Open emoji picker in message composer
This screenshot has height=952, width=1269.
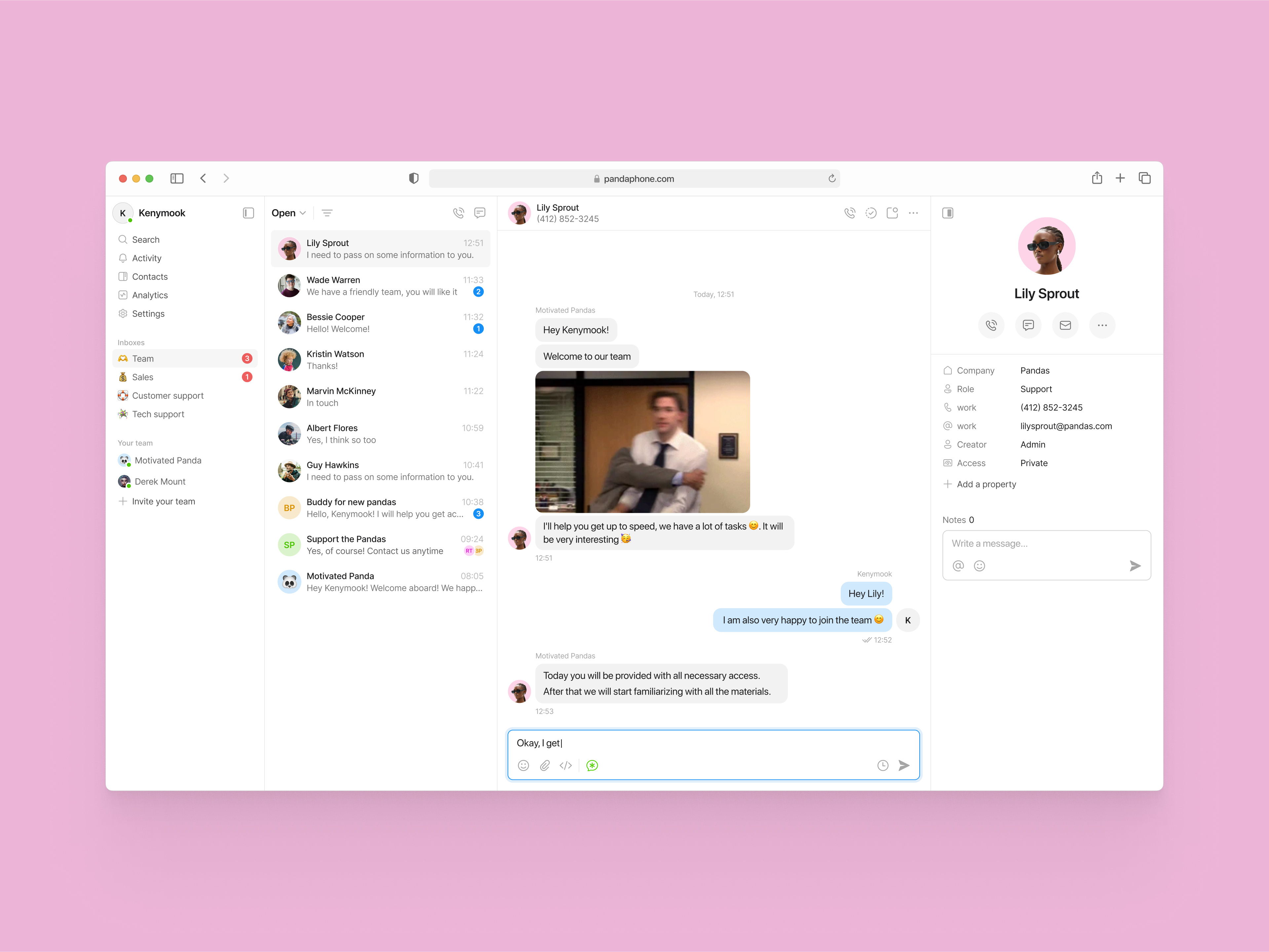[x=523, y=765]
